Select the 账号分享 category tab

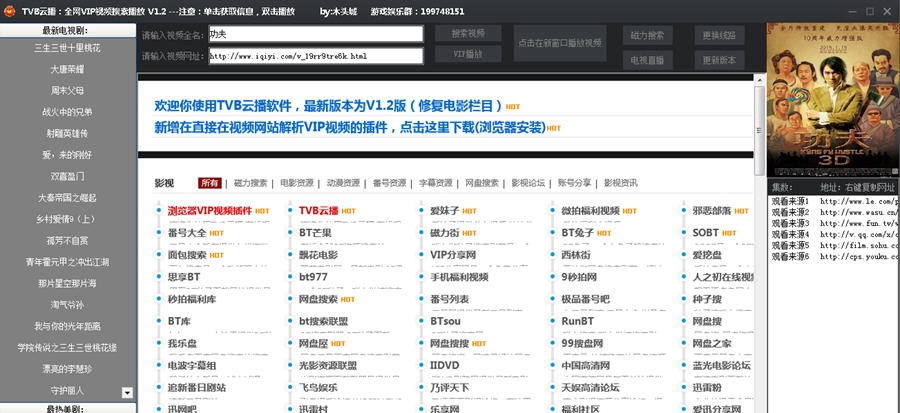(575, 183)
